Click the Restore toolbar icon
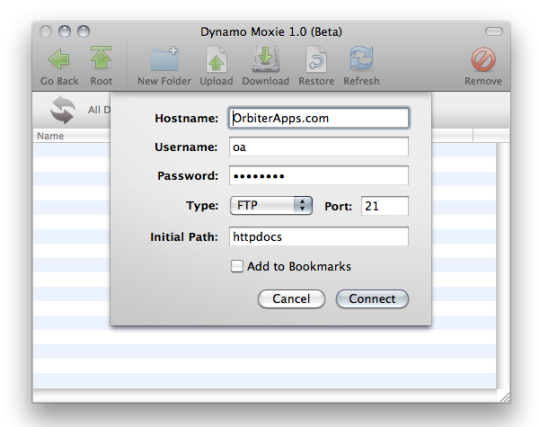 [x=316, y=59]
